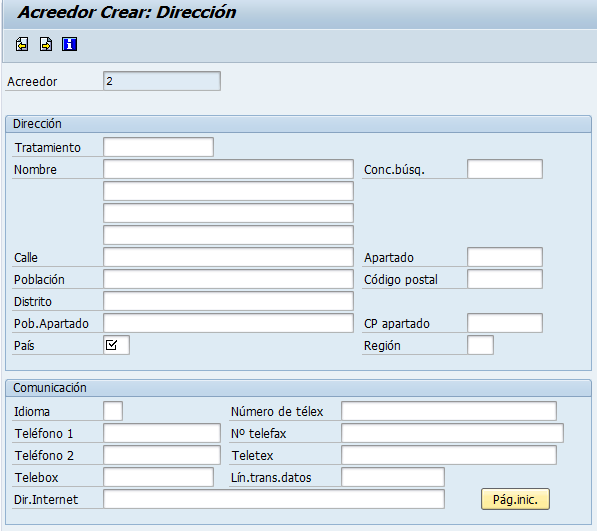
Task: Activate the Población input box
Action: (228, 279)
